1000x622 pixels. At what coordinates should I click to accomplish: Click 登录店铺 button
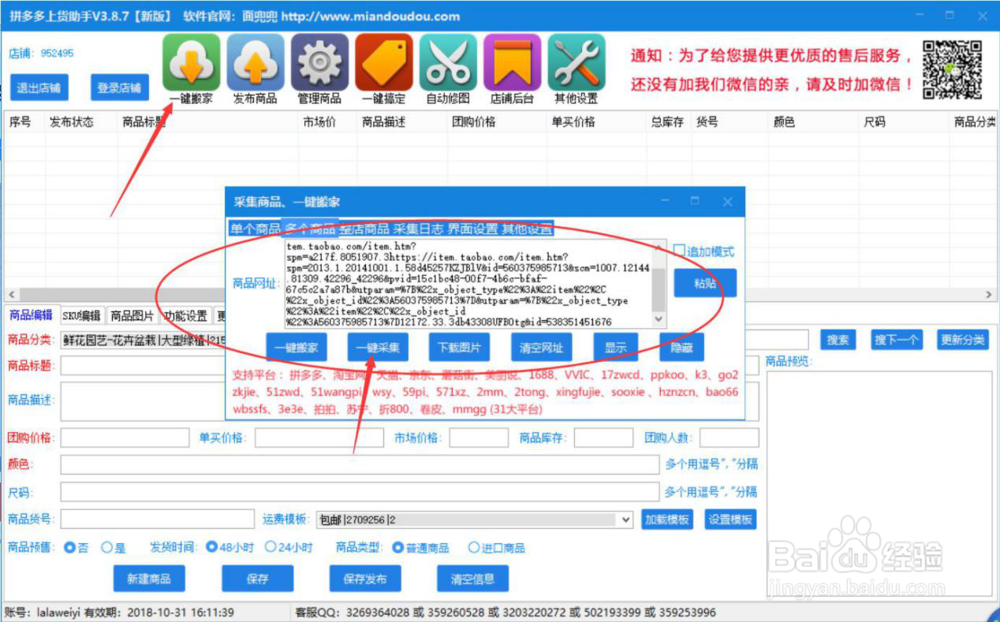pyautogui.click(x=119, y=87)
